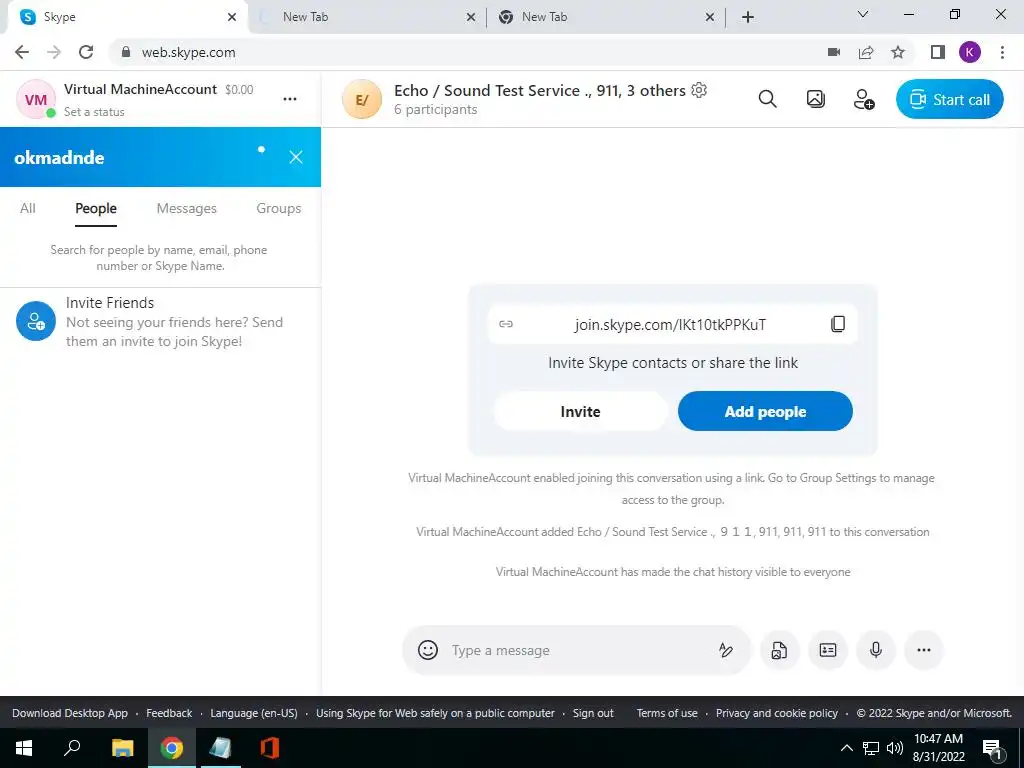The width and height of the screenshot is (1024, 768).
Task: Open group settings gear icon
Action: (x=699, y=90)
